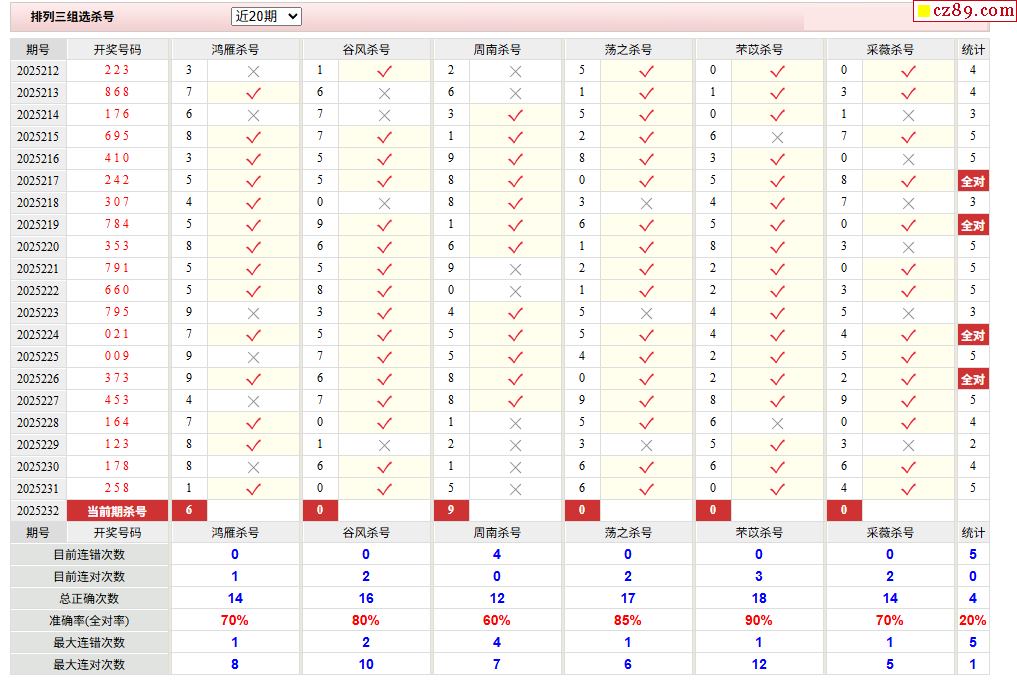Select the top 鸿雁杀号 column header
The image size is (1017, 686).
[235, 49]
